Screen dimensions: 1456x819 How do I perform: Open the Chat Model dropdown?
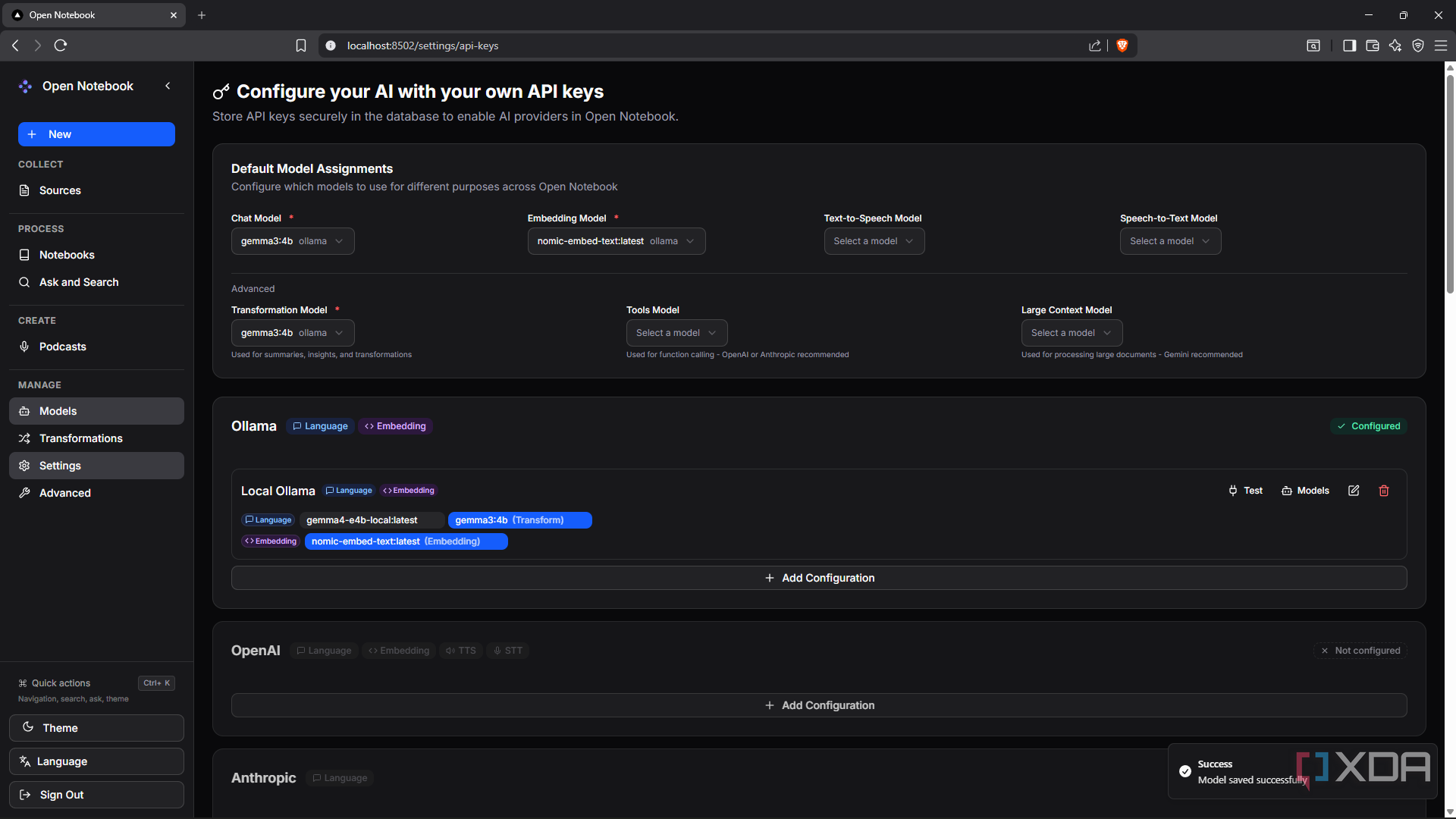click(x=293, y=241)
